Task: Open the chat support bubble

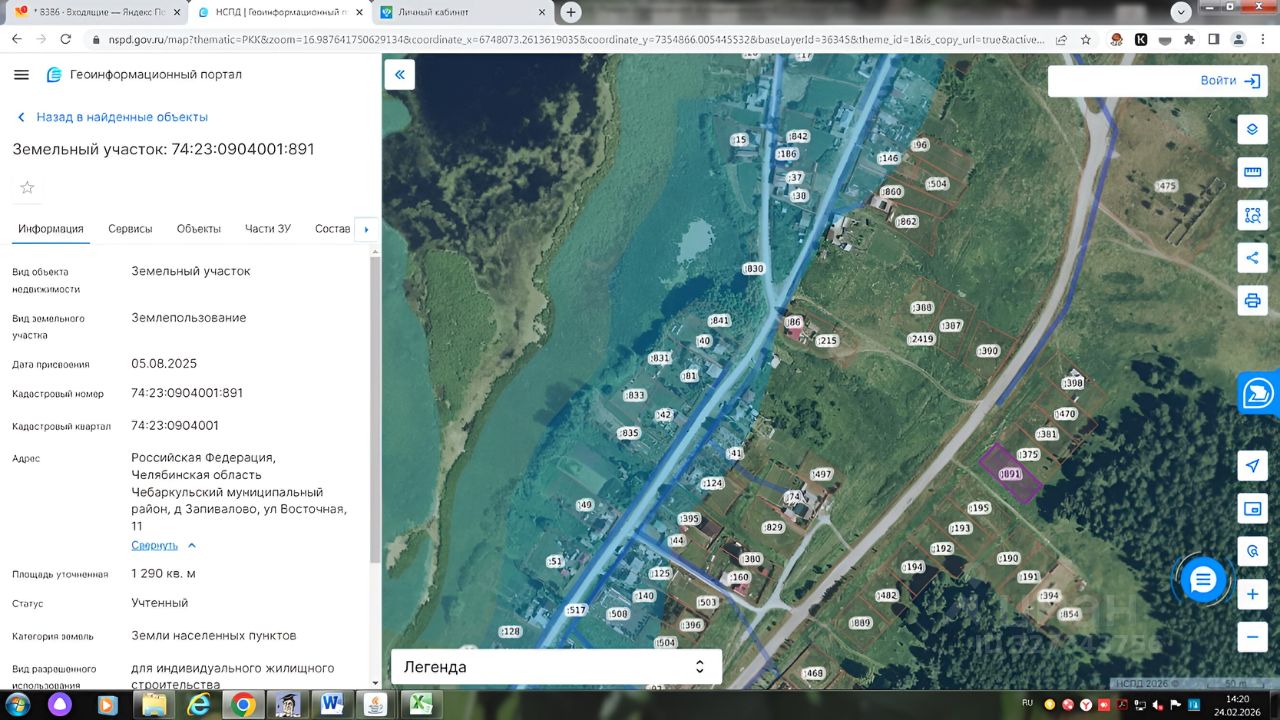Action: tap(1203, 580)
